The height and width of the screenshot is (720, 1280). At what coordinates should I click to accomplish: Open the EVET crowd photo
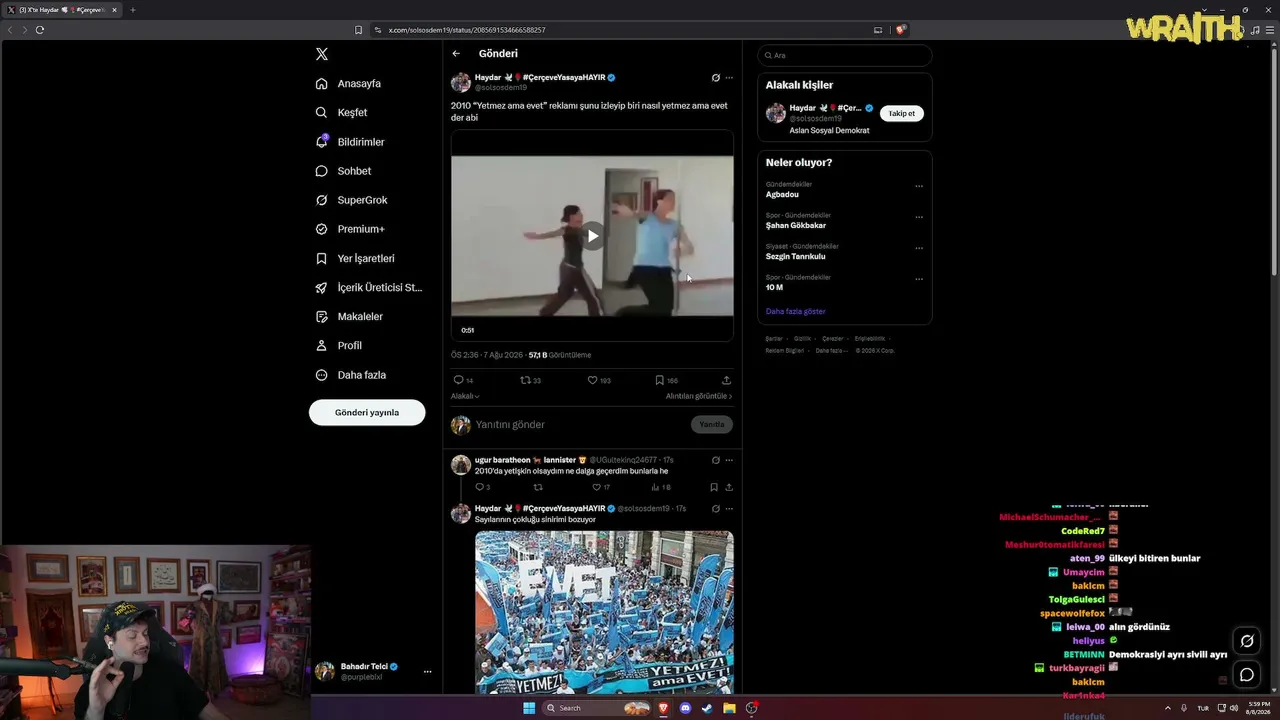coord(604,612)
